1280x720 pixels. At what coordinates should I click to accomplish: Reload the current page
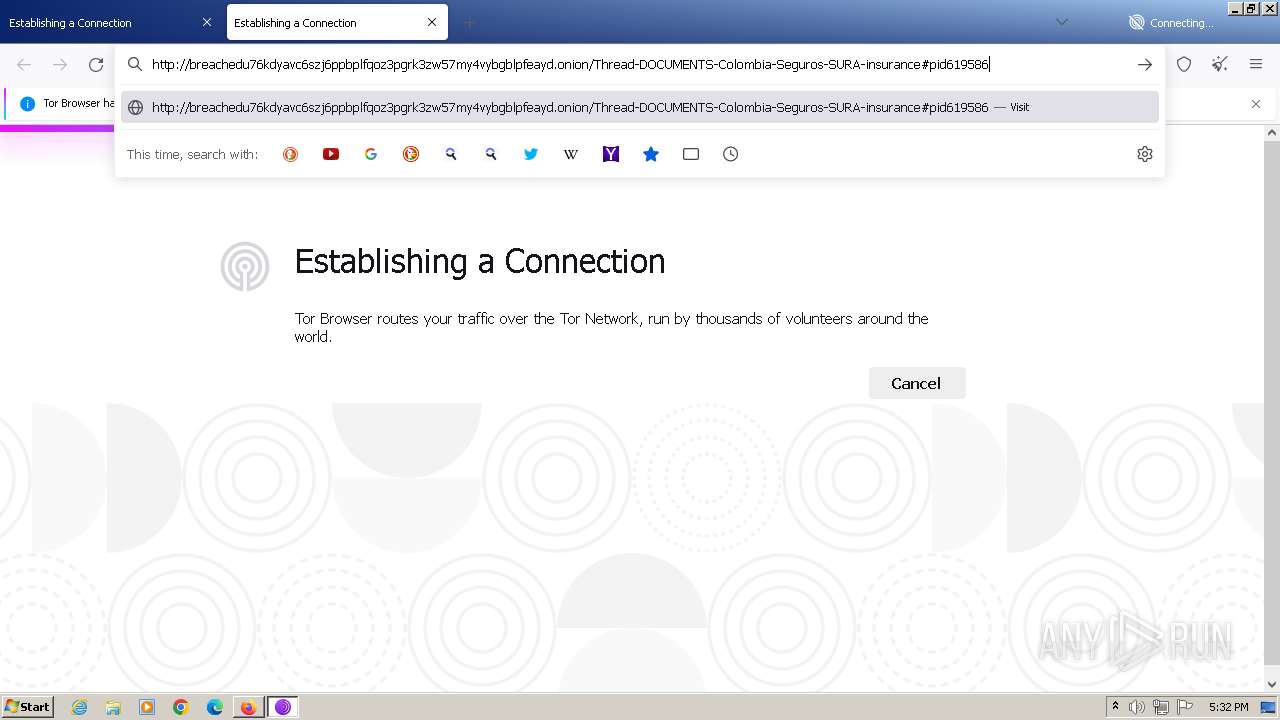[96, 64]
